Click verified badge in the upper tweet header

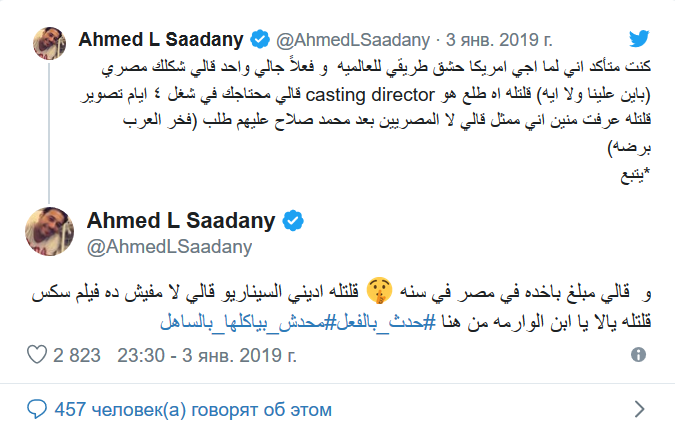pyautogui.click(x=258, y=40)
